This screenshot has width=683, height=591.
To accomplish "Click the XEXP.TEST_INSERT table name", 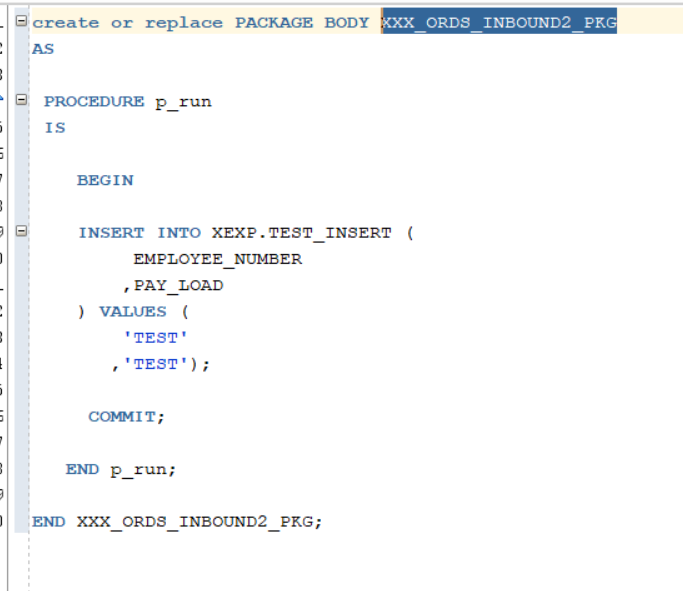I will click(x=301, y=233).
